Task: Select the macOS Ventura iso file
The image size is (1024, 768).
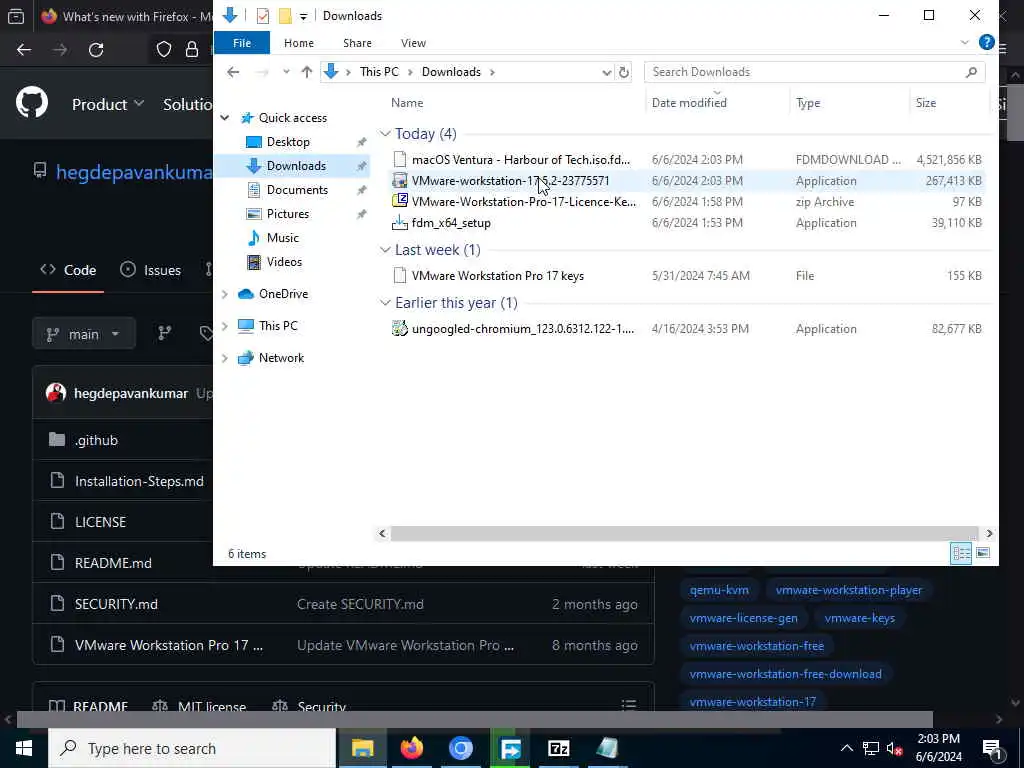Action: [686, 159]
